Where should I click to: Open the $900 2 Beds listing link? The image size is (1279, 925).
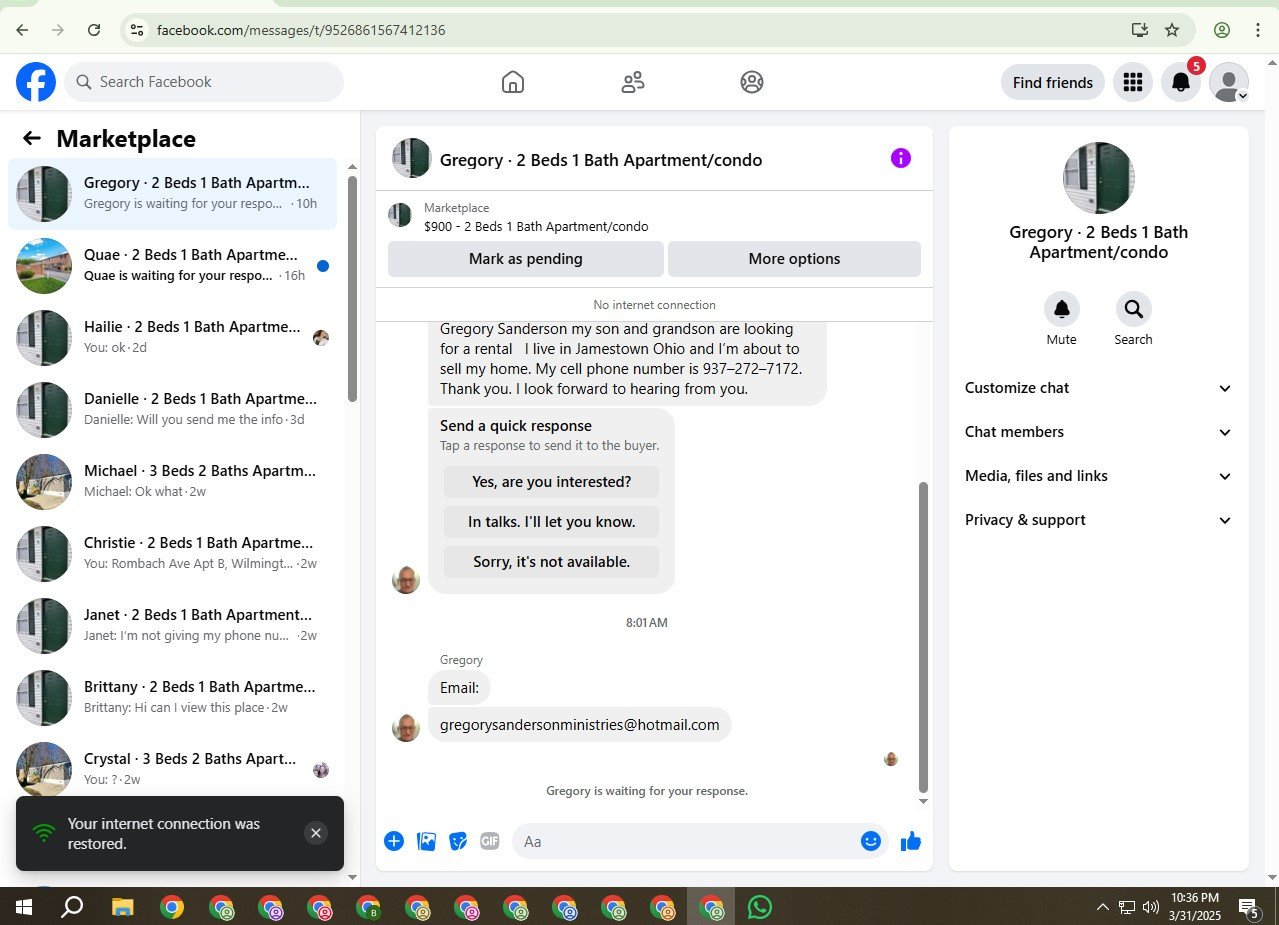click(536, 227)
